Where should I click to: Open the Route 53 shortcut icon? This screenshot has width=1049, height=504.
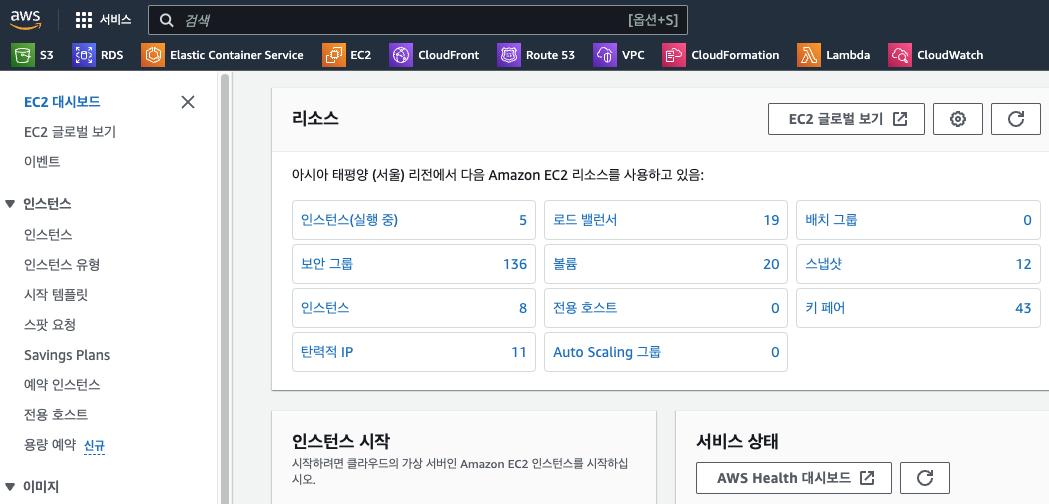coord(509,55)
